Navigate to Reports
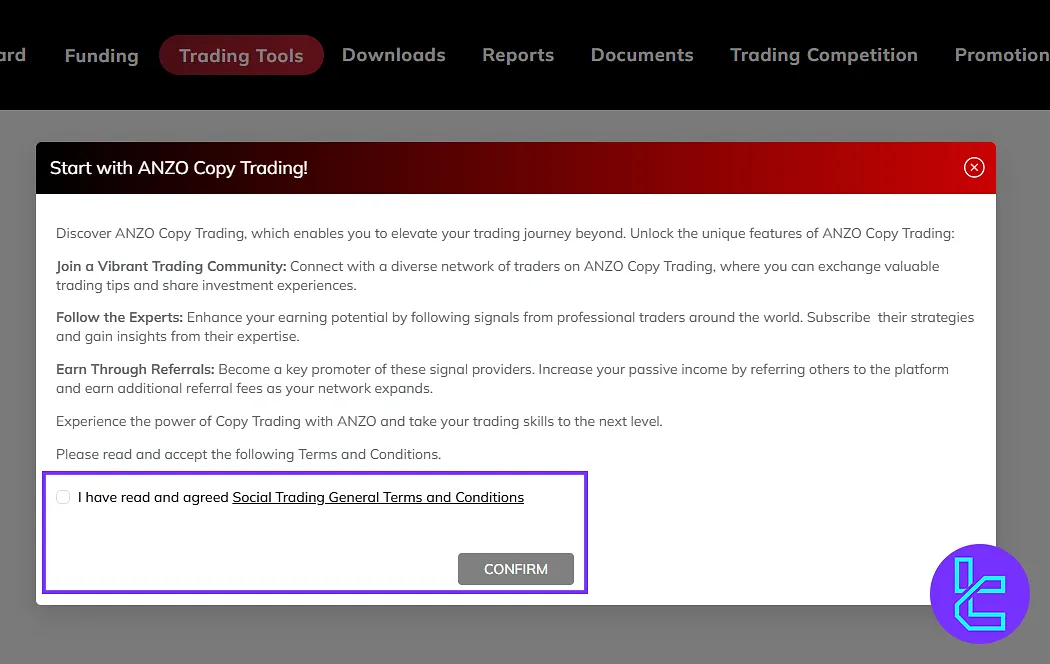This screenshot has width=1050, height=664. 517,55
